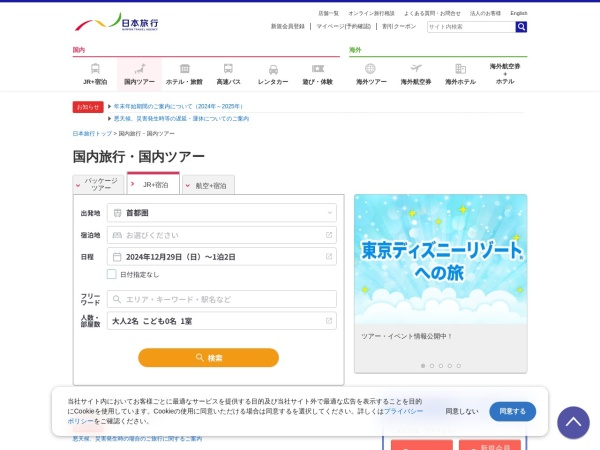Click the 宿泊地 お選びください field
Screen dimensions: 600x450
[222, 235]
